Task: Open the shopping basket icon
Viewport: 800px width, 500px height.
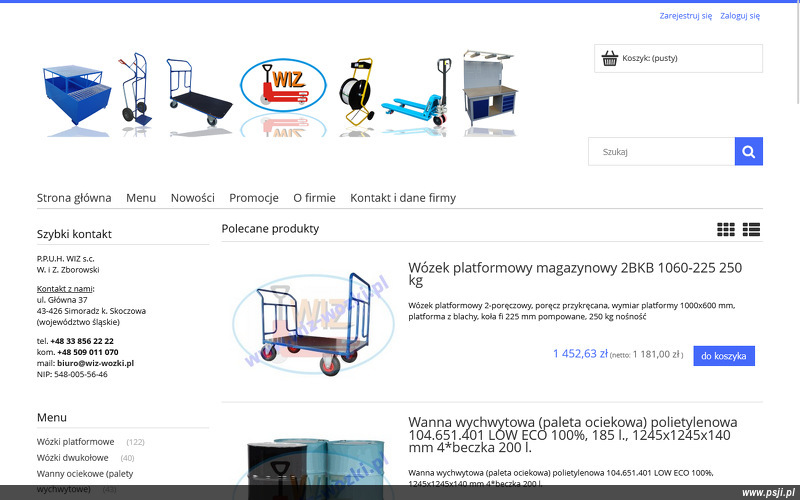Action: point(610,58)
